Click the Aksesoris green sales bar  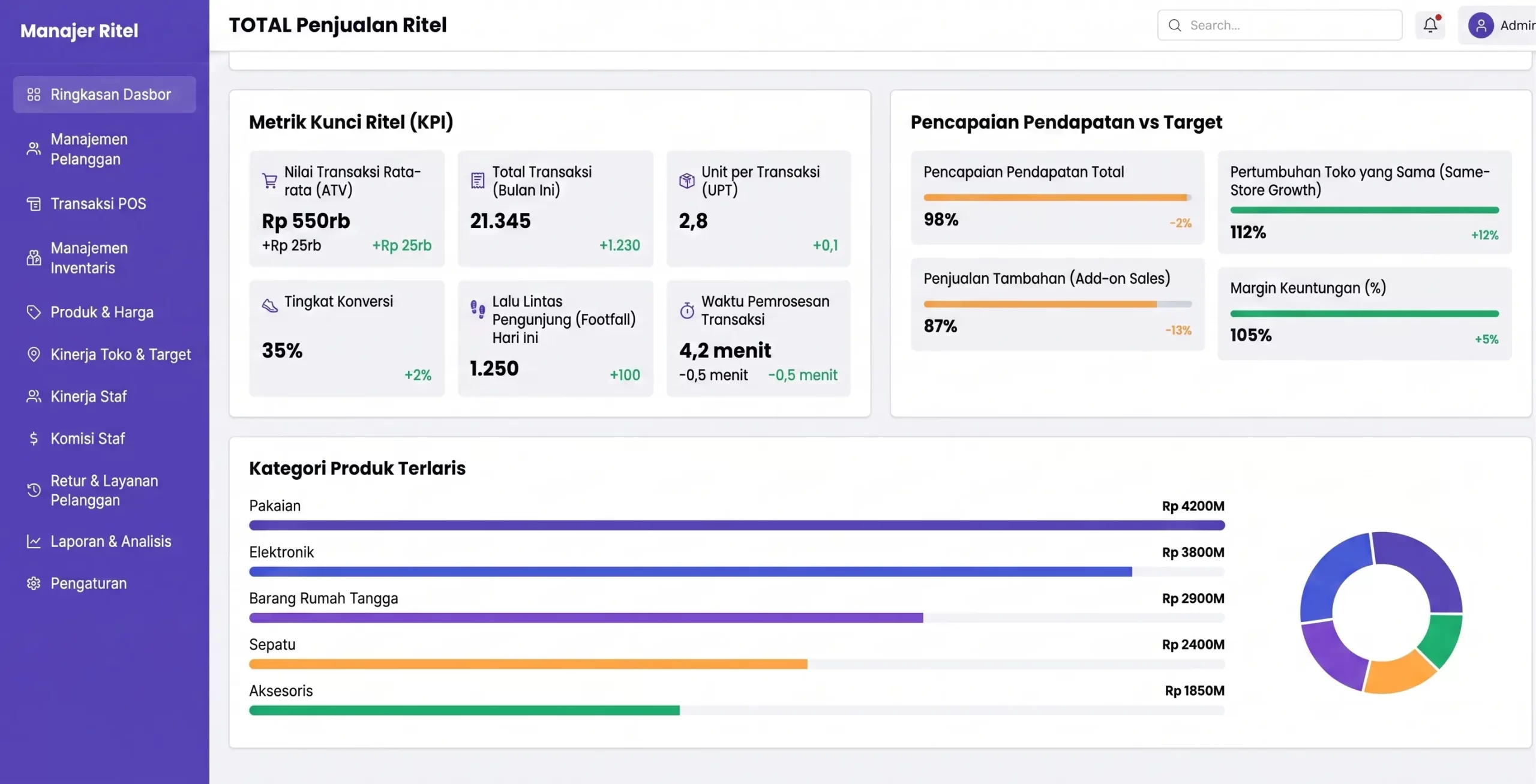click(464, 710)
